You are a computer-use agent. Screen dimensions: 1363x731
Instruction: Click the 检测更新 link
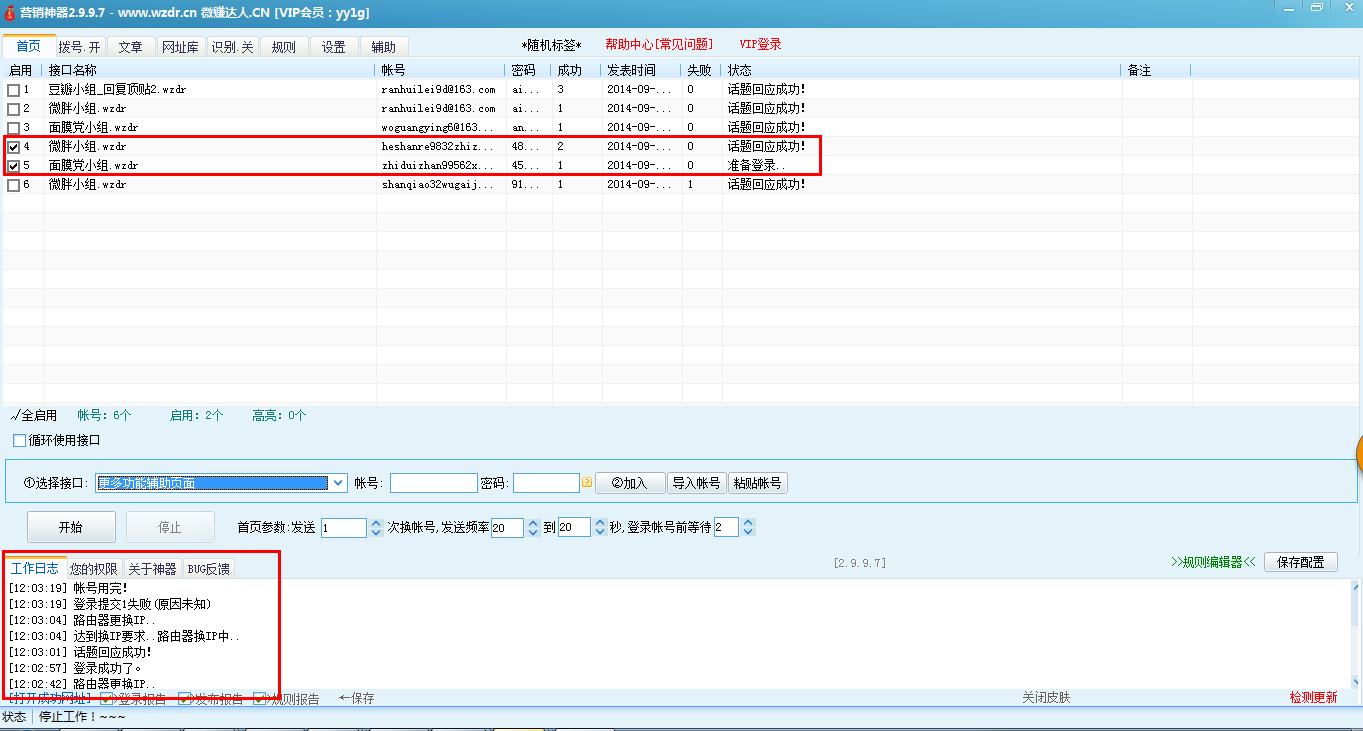[1312, 698]
